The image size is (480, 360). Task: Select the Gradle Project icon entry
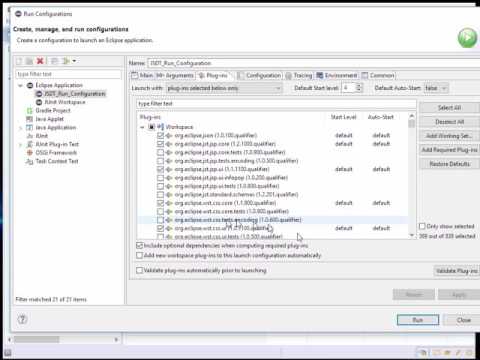click(29, 111)
